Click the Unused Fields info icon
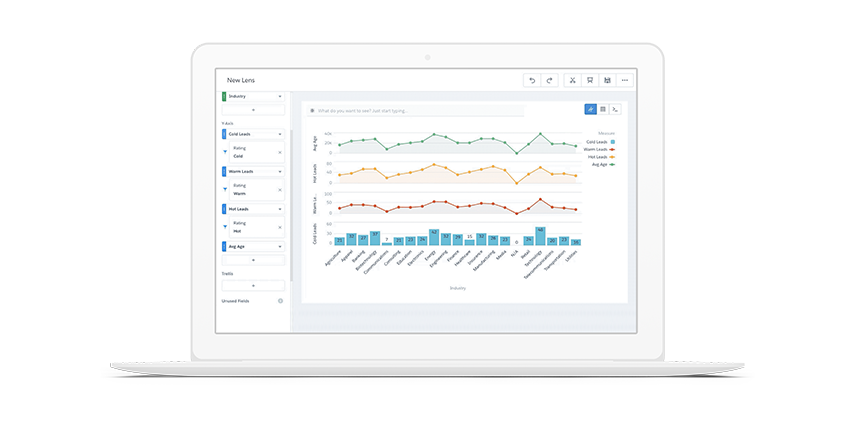857x447 pixels. 280,300
